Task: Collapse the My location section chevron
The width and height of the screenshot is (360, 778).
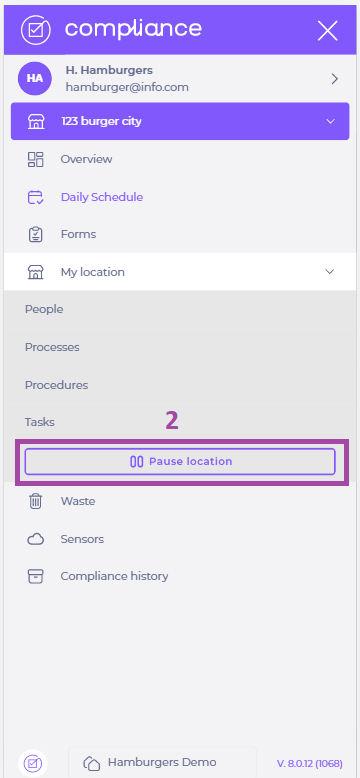Action: coord(330,272)
